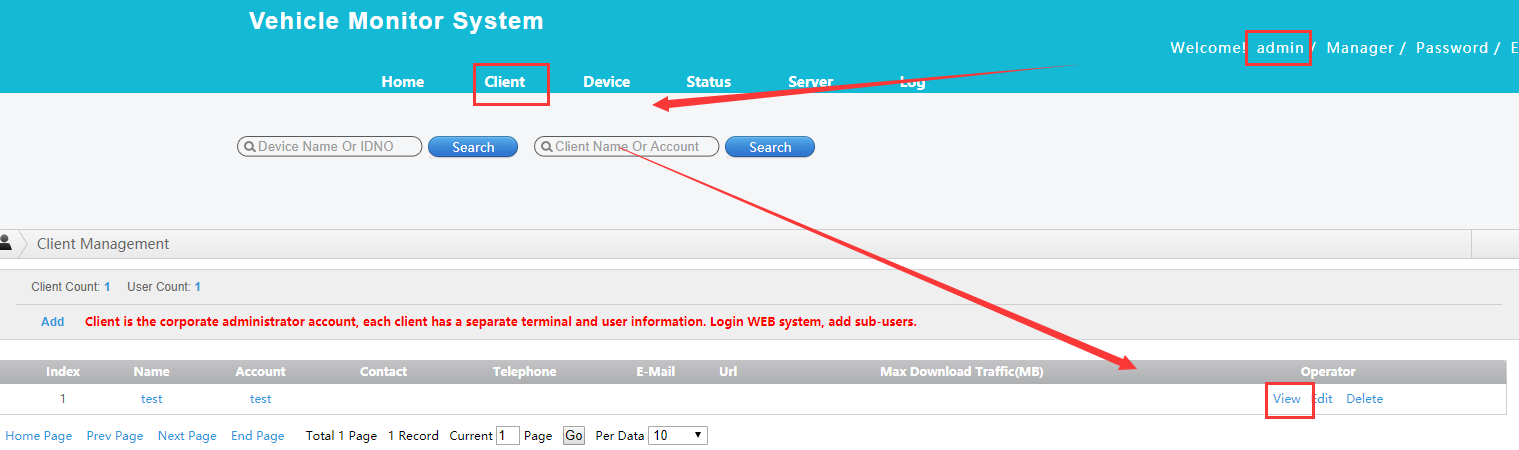Click the user icon beside Client Management
1519x450 pixels.
tap(5, 242)
